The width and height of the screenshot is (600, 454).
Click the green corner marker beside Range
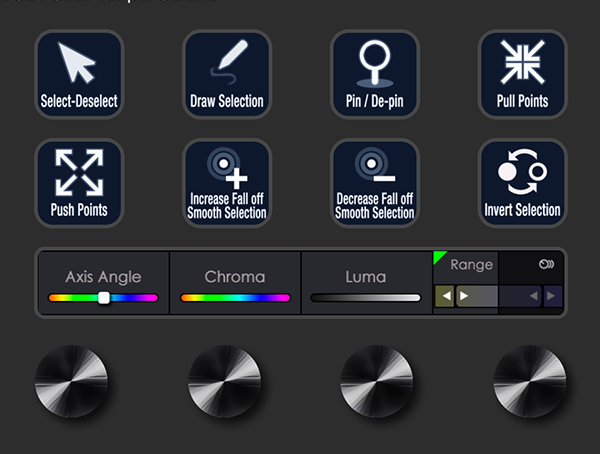[x=438, y=256]
